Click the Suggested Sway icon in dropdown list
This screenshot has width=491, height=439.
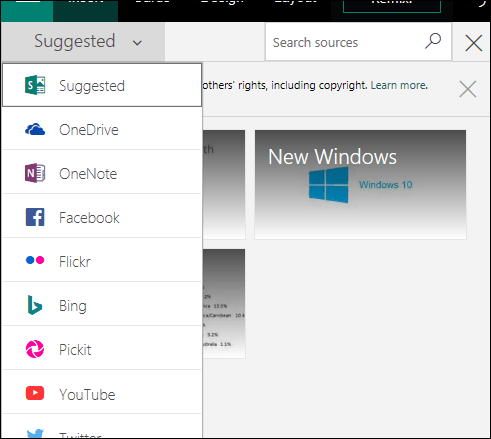click(x=35, y=85)
